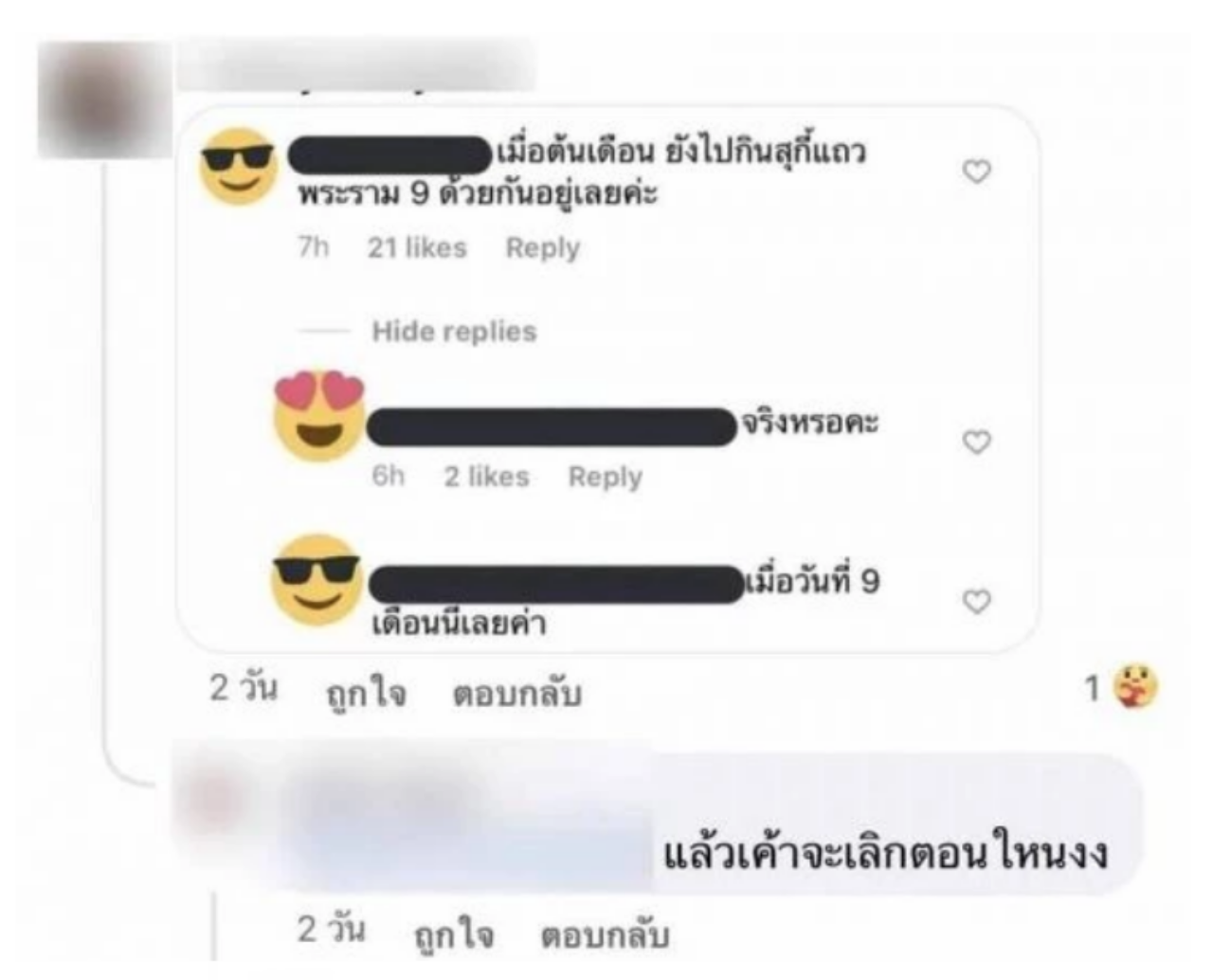Open sunglasses emoji avatar on last reply
The height and width of the screenshot is (980, 1213).
(x=316, y=579)
